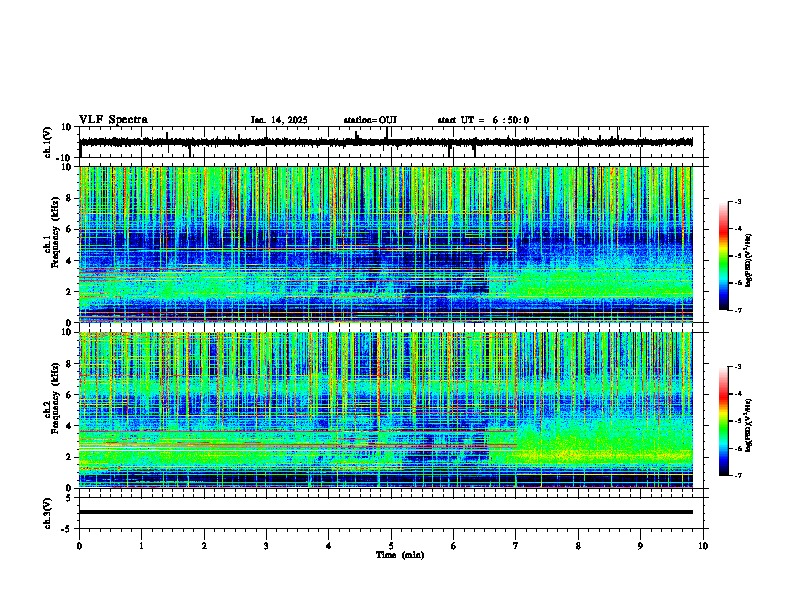The width and height of the screenshot is (792, 612).
Task: Click time axis tick label '7'
Action: point(516,546)
